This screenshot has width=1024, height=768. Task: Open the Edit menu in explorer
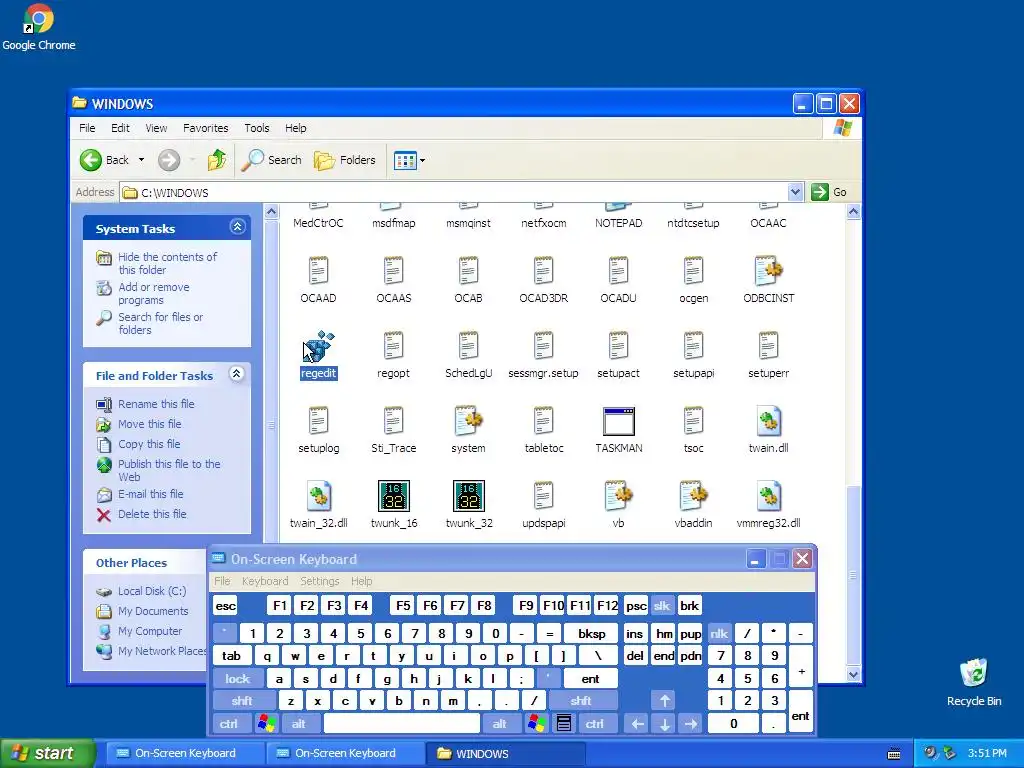(120, 128)
